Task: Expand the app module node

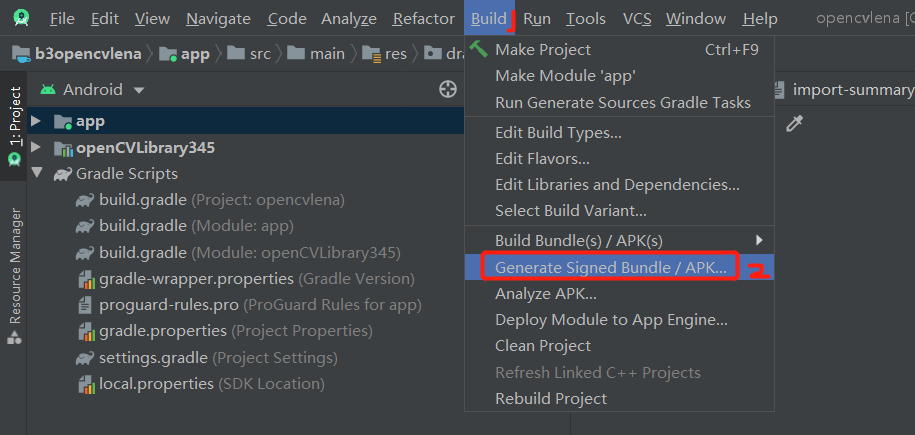Action: pos(36,121)
